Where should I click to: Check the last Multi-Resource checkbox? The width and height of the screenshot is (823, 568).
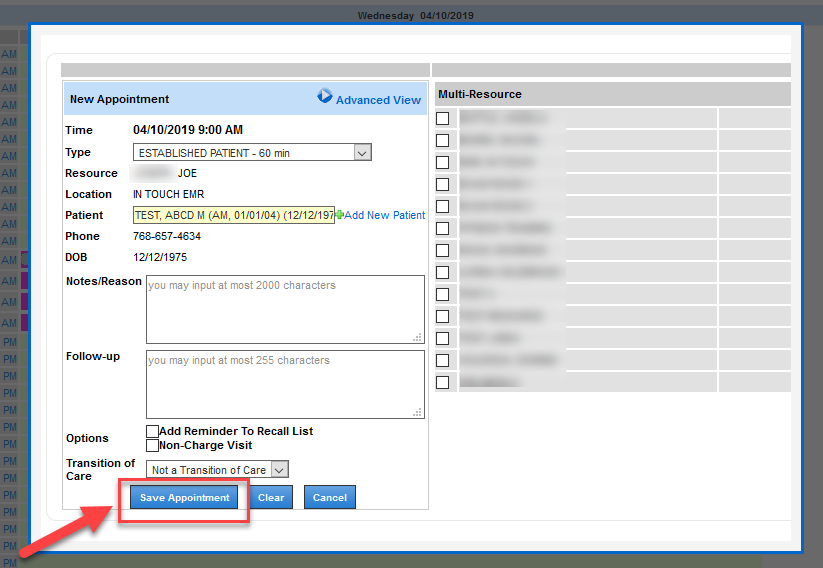tap(443, 382)
